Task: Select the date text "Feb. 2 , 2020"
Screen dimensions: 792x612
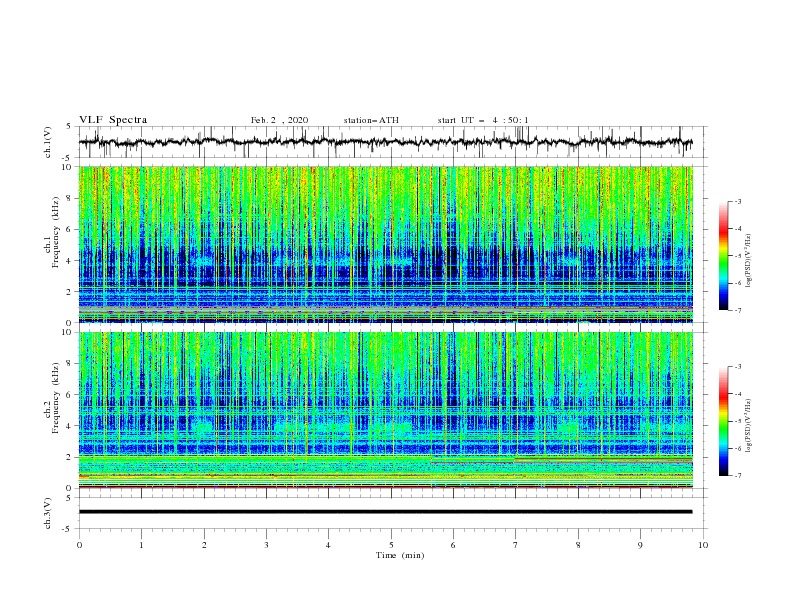Action: tap(279, 120)
